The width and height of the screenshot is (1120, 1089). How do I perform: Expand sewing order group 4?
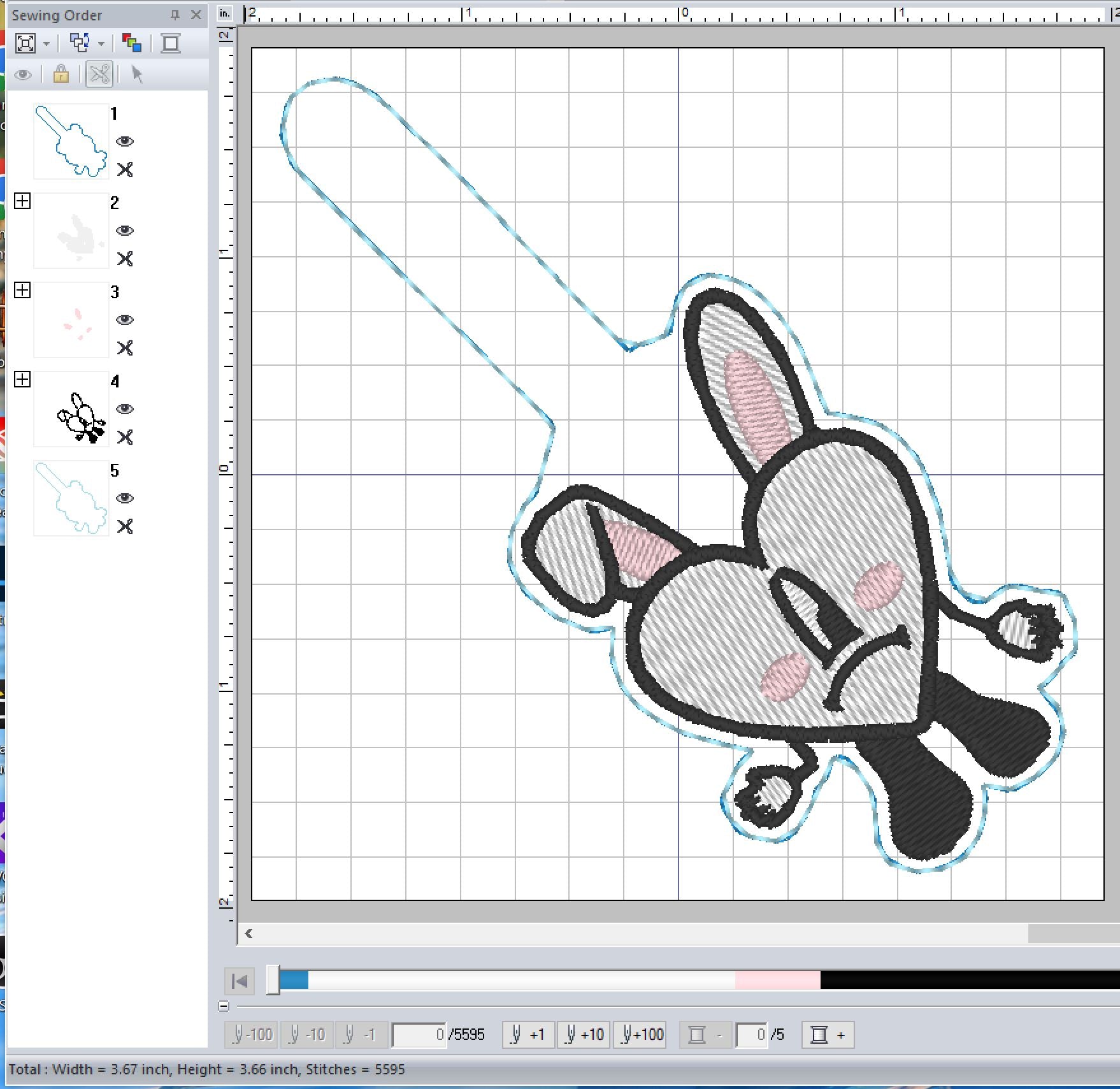(x=22, y=380)
